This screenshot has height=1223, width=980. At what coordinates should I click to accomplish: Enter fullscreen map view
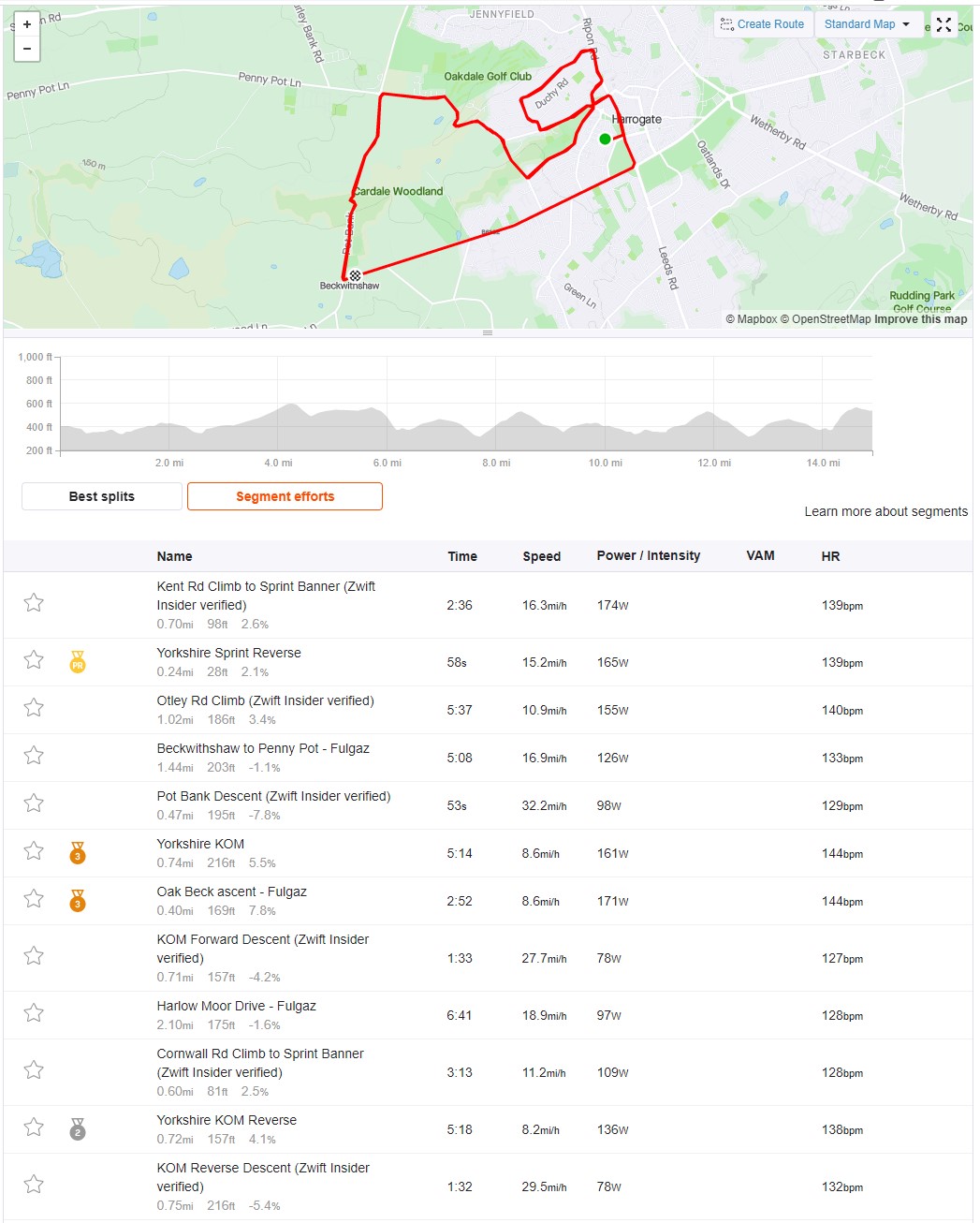tap(943, 24)
